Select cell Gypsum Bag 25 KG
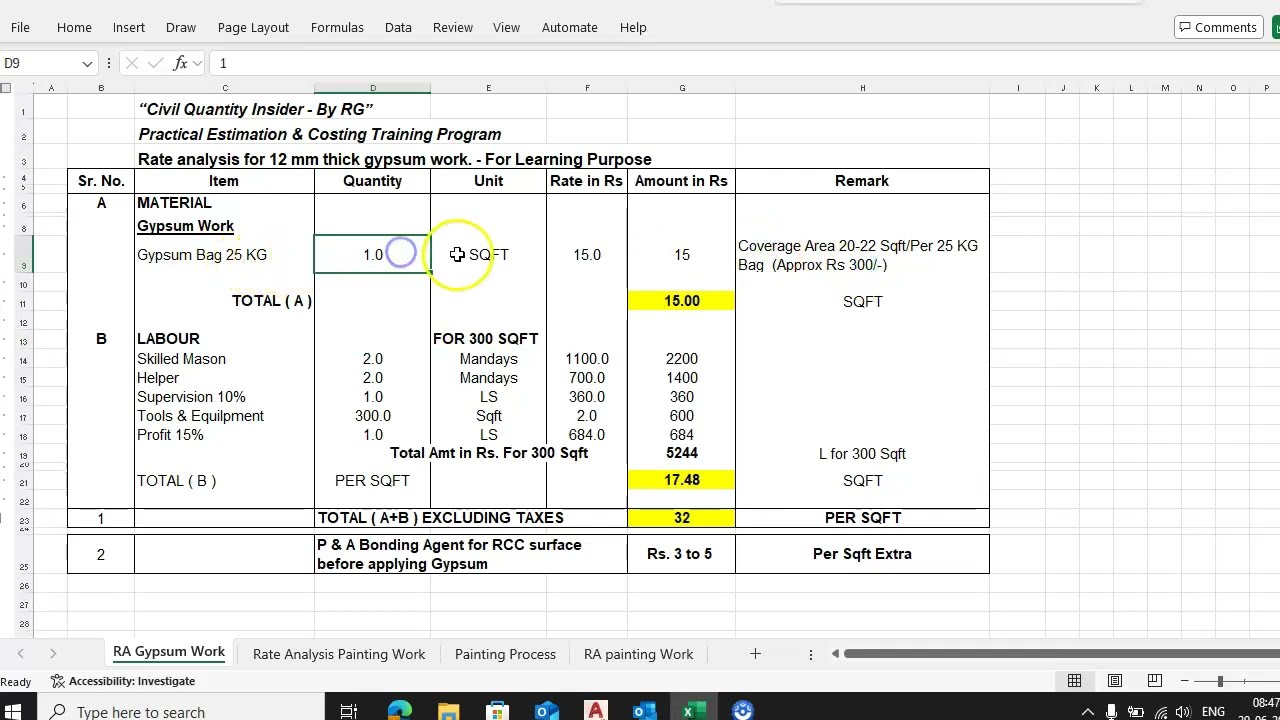 click(x=224, y=255)
